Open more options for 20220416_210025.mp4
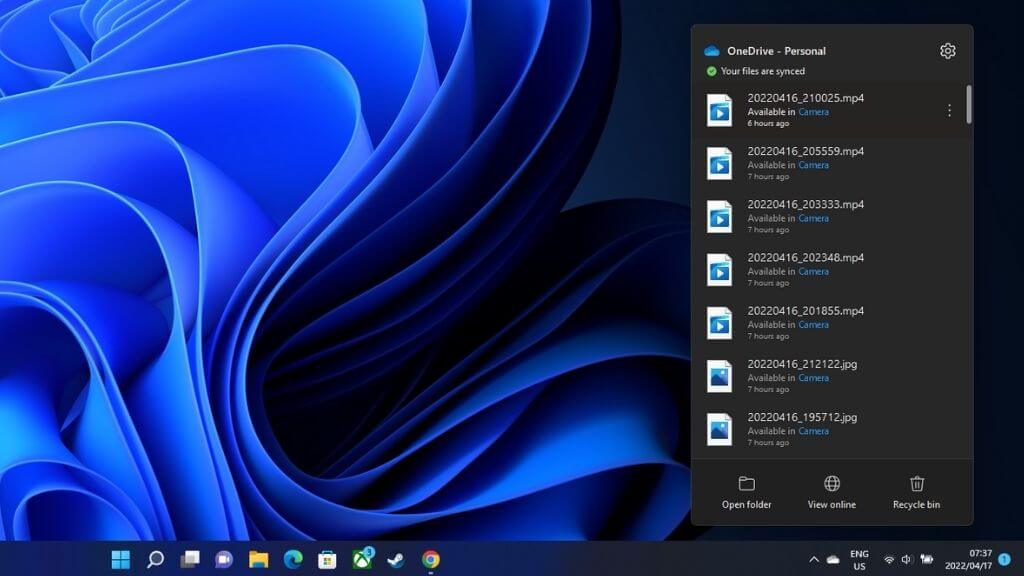The image size is (1024, 576). point(949,110)
